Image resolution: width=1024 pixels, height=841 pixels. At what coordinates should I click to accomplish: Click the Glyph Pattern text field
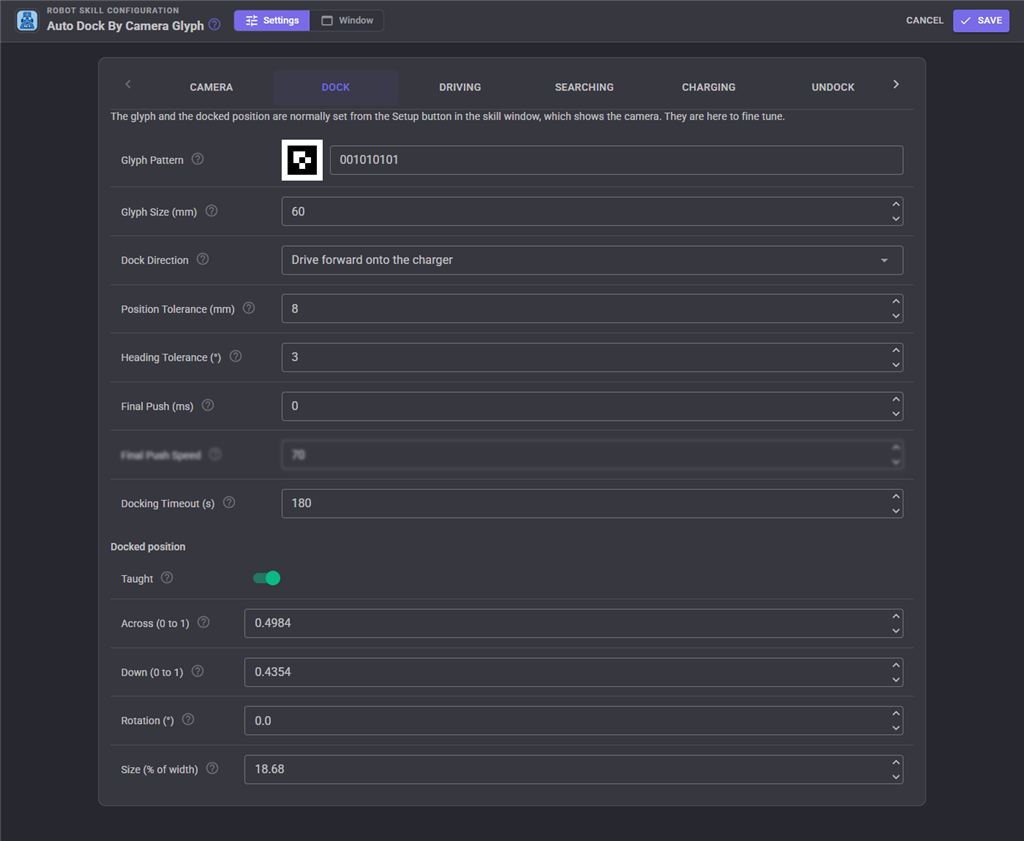coord(616,160)
